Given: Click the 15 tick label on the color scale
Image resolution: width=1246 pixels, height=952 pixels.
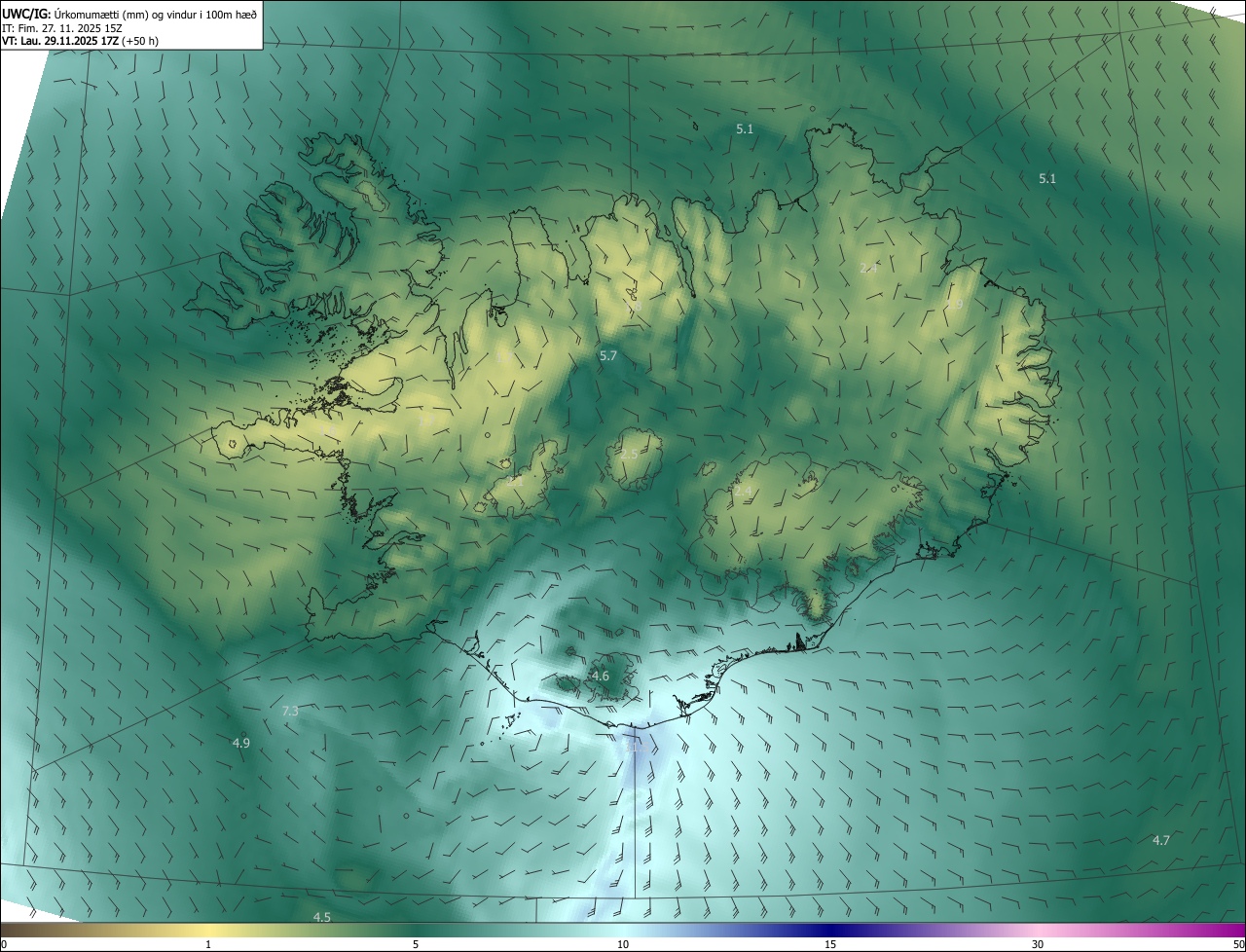Looking at the screenshot, I should pos(830,944).
